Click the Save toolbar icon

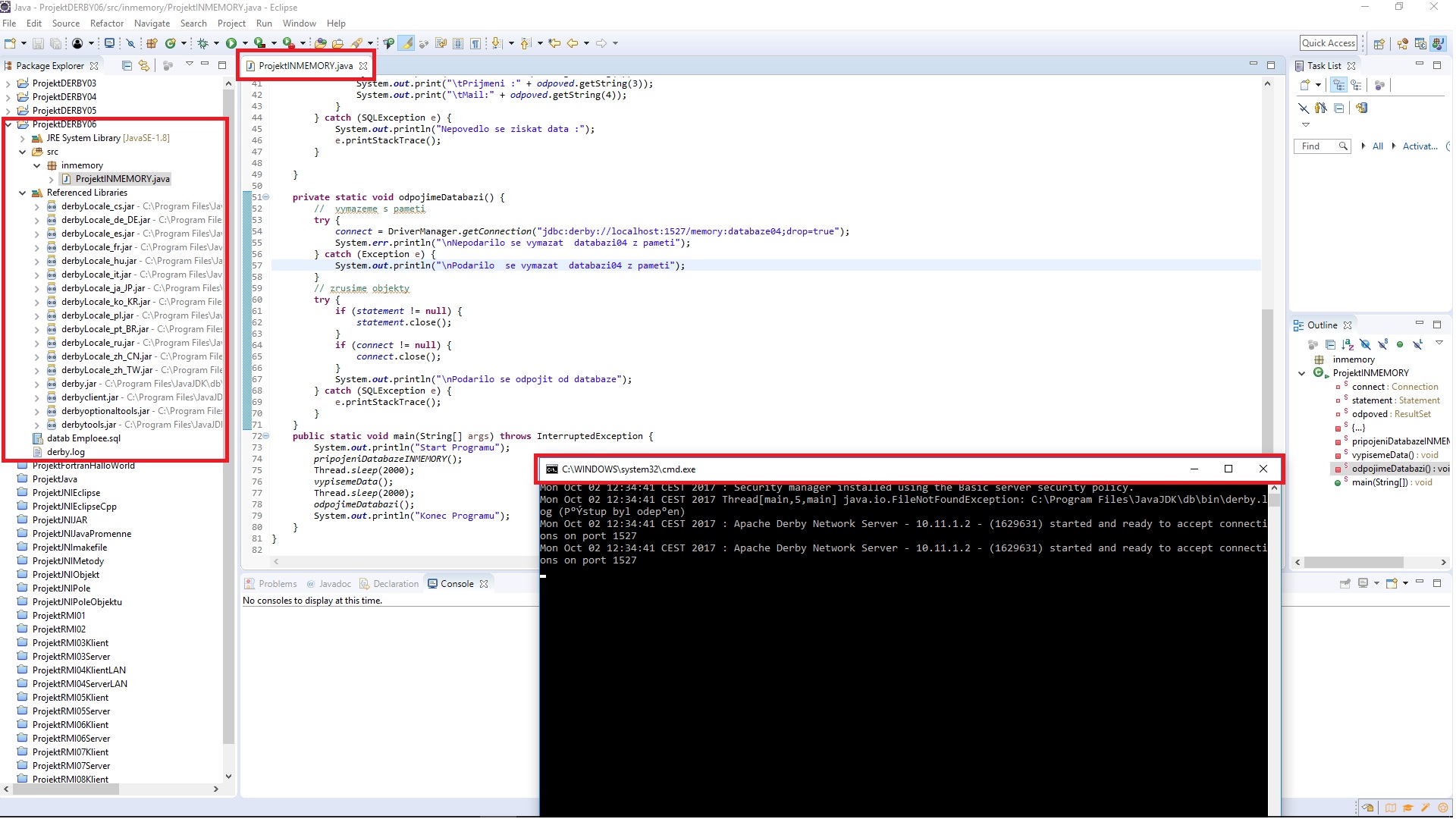click(x=39, y=43)
